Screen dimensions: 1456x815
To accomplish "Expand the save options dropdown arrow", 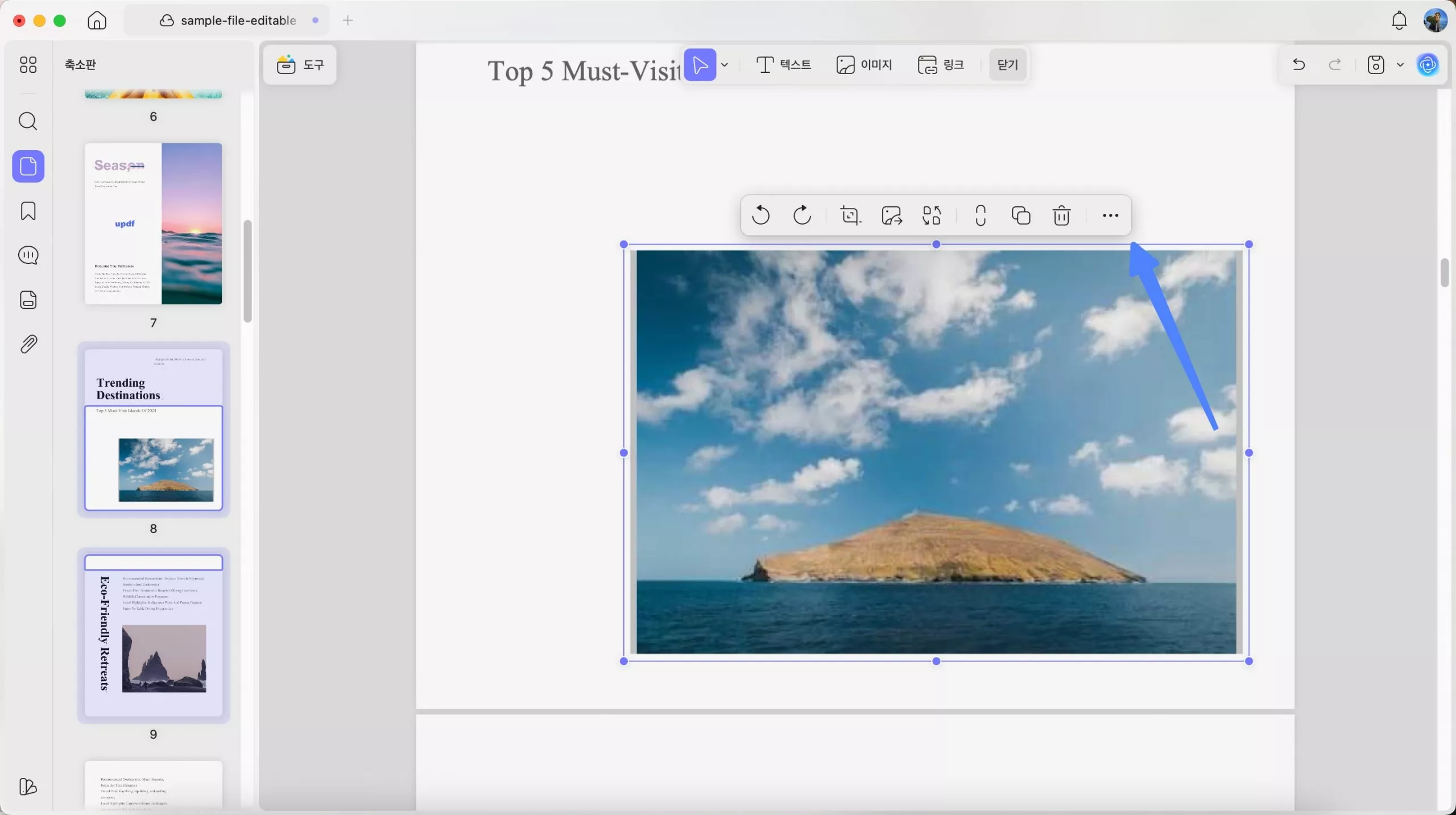I will point(1400,65).
